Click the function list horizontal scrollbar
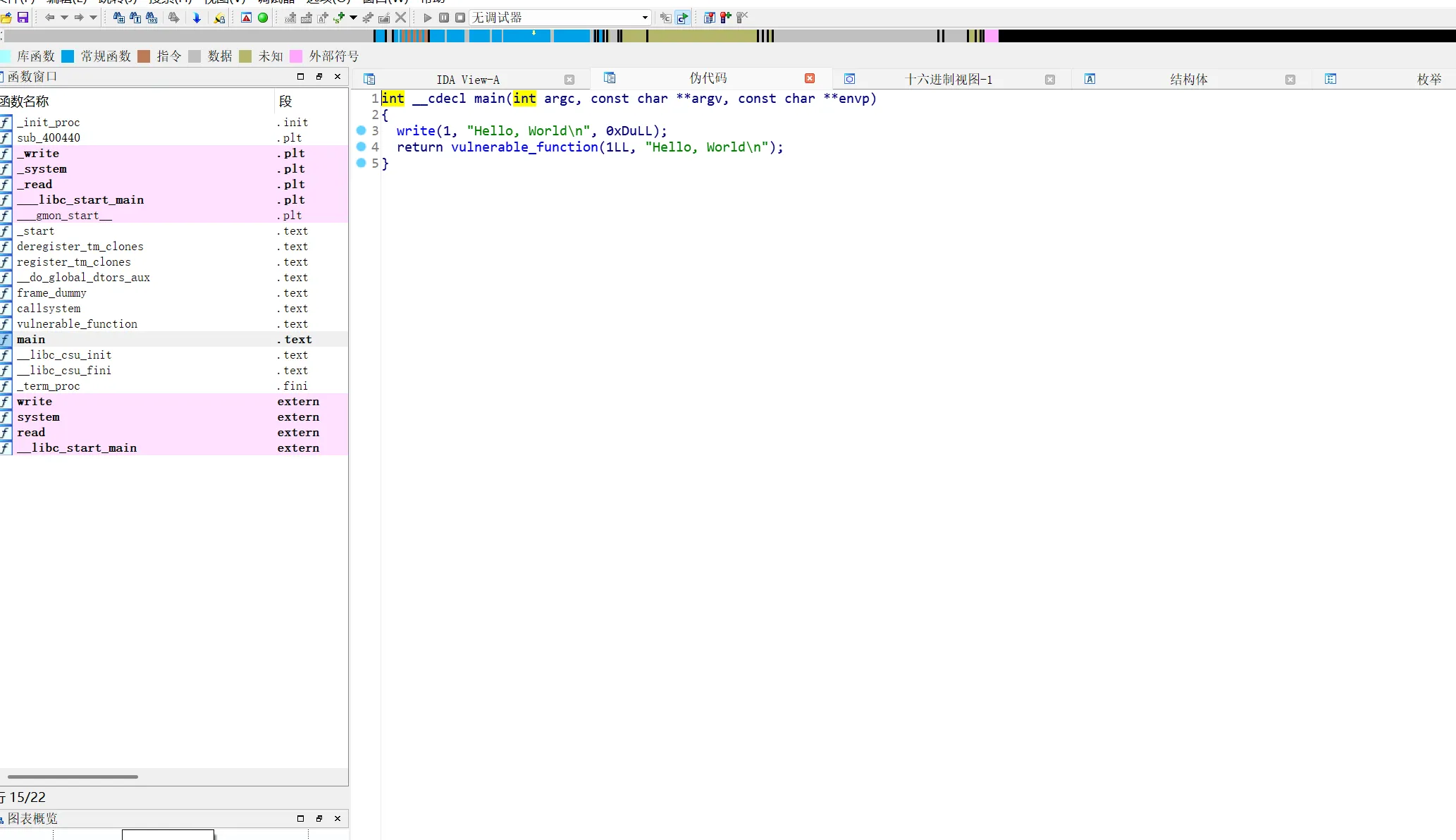Screen dimensions: 1456x840 coord(73,777)
